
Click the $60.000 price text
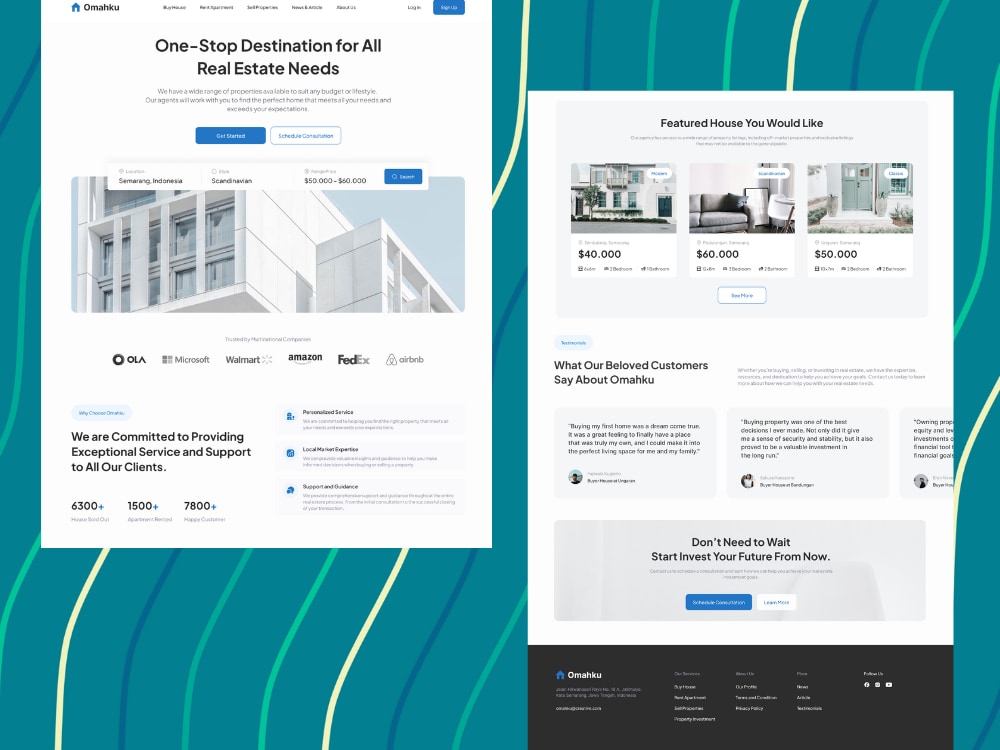pos(717,254)
